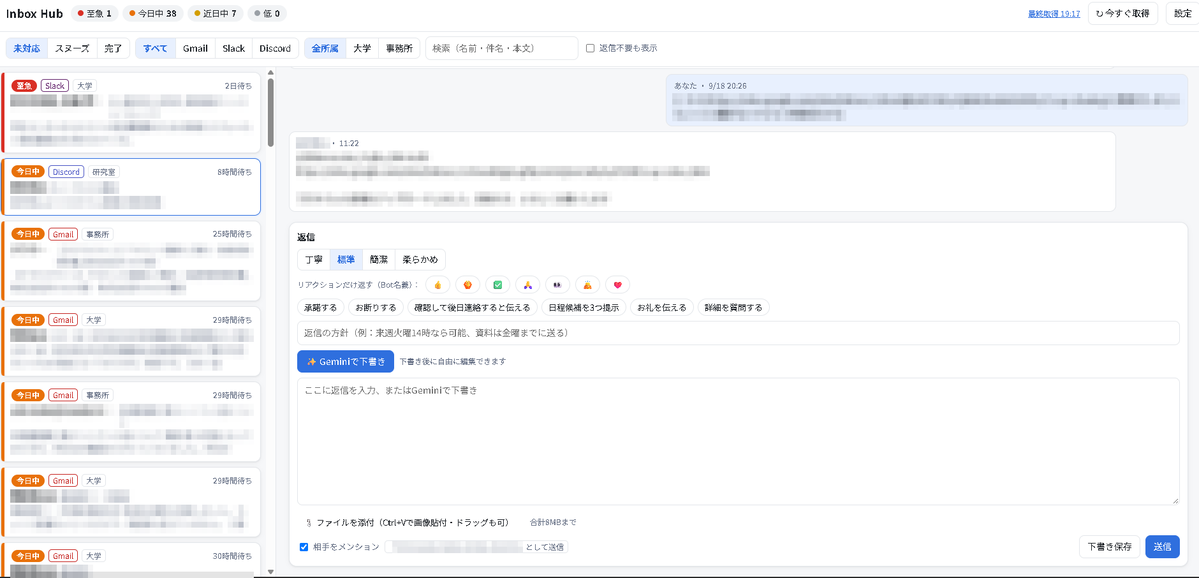
Task: Select the 柔らかめ tone option
Action: coord(420,259)
